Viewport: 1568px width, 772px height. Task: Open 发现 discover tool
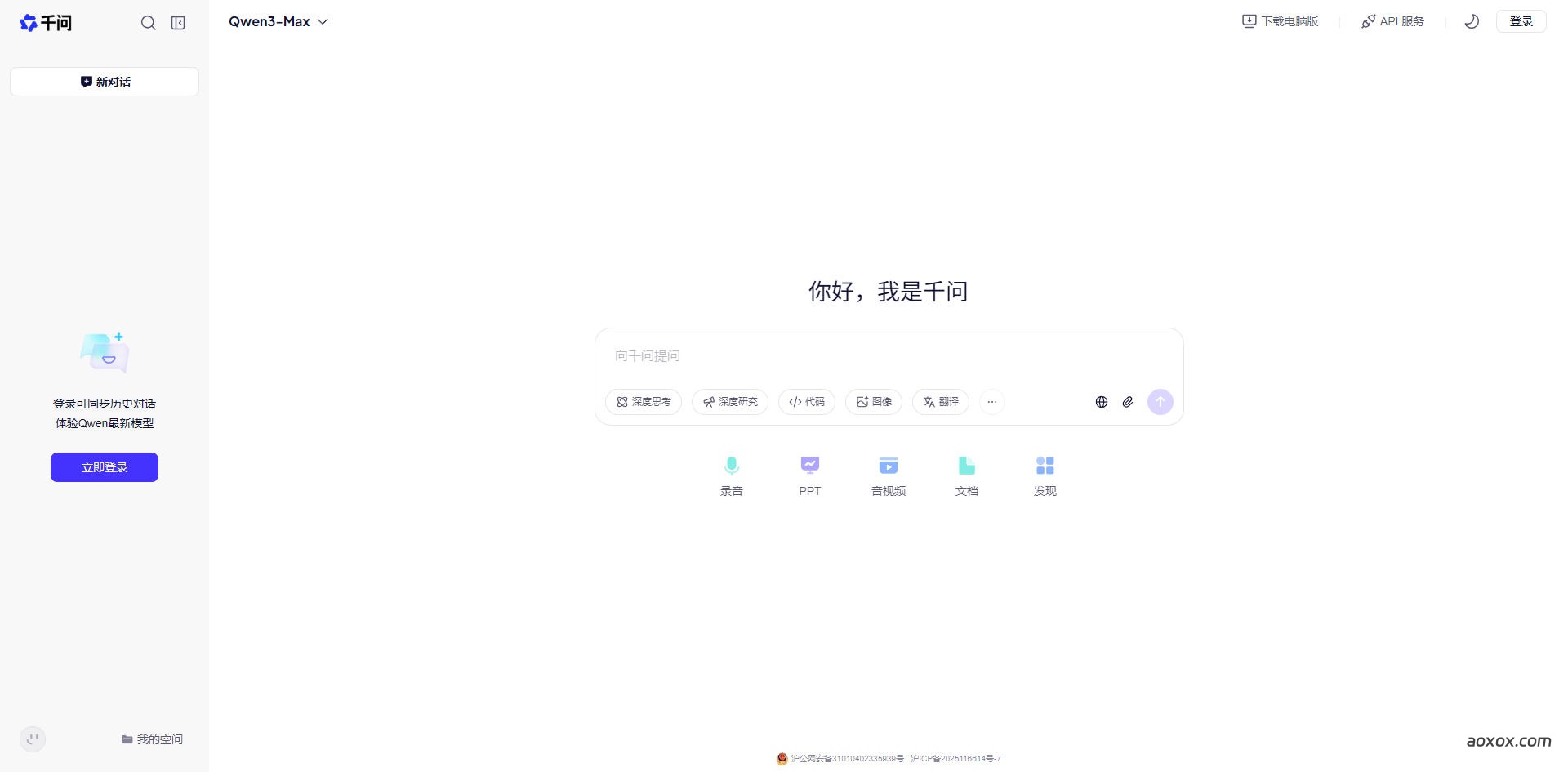(1045, 476)
